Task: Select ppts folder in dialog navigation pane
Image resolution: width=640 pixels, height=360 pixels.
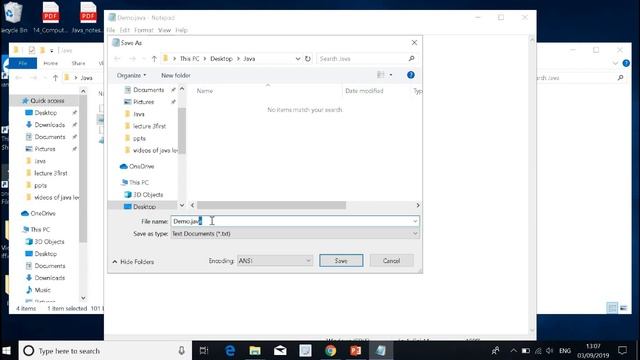Action: (139, 138)
